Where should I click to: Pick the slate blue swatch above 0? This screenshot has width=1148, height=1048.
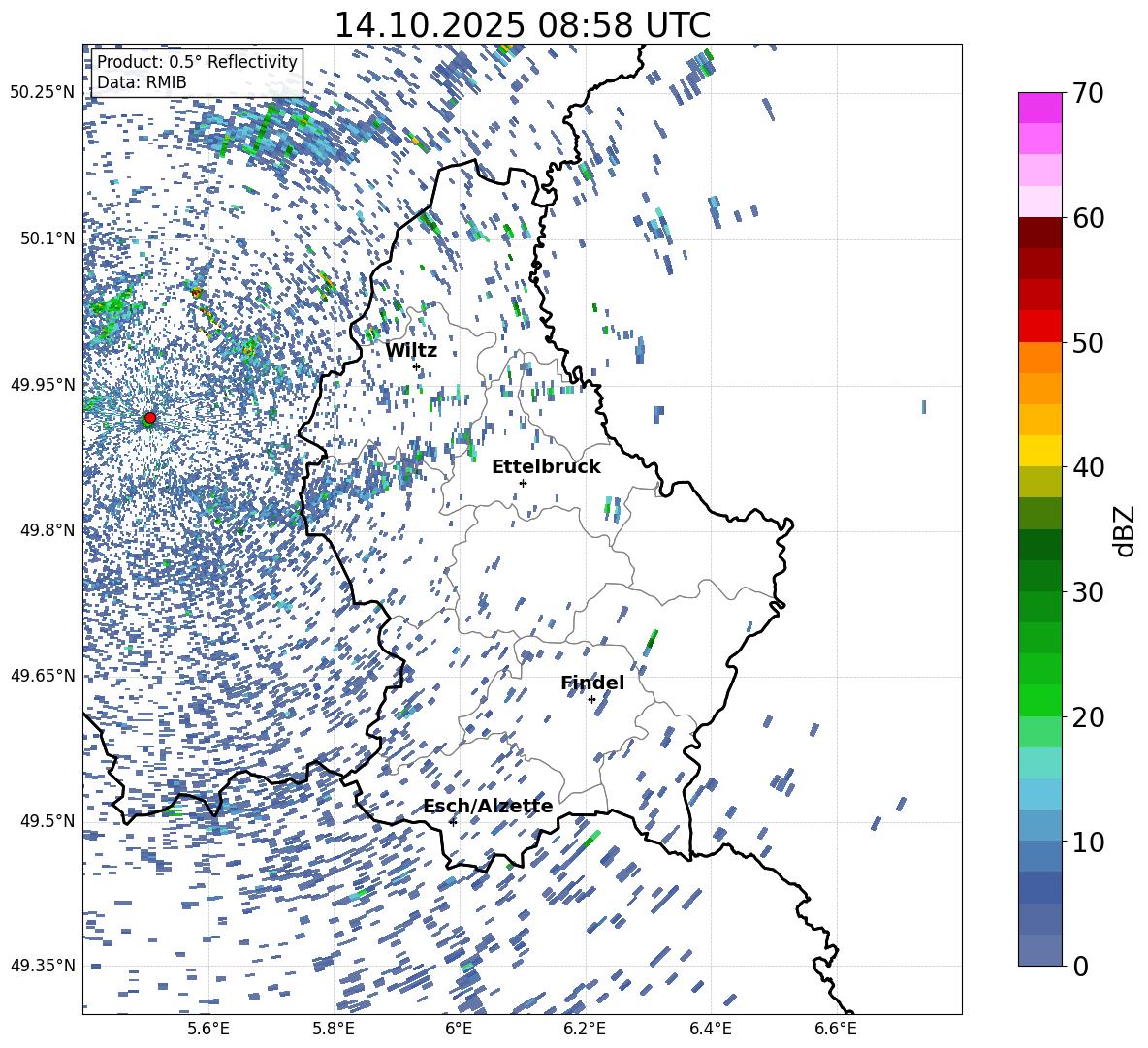pos(1040,950)
